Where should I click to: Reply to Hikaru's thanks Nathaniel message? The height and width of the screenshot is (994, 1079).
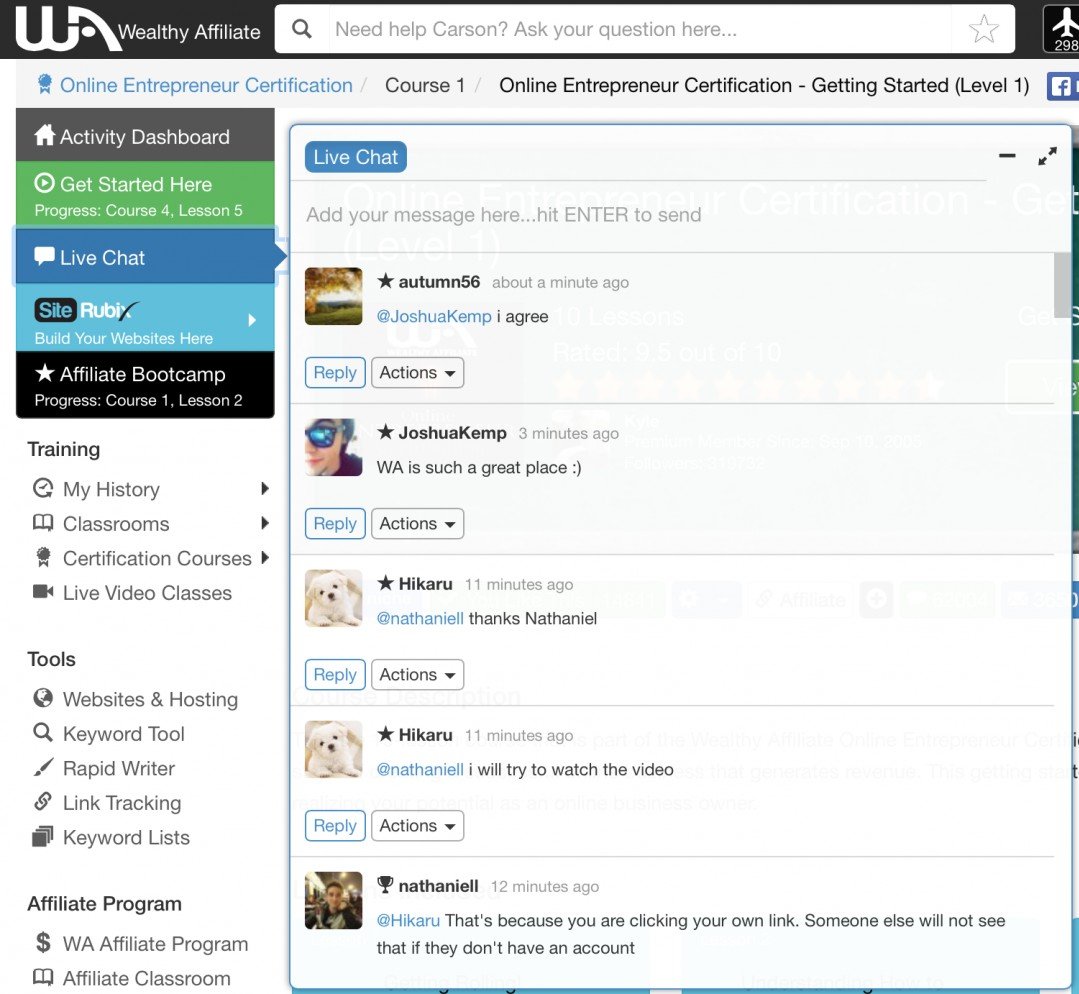point(335,675)
